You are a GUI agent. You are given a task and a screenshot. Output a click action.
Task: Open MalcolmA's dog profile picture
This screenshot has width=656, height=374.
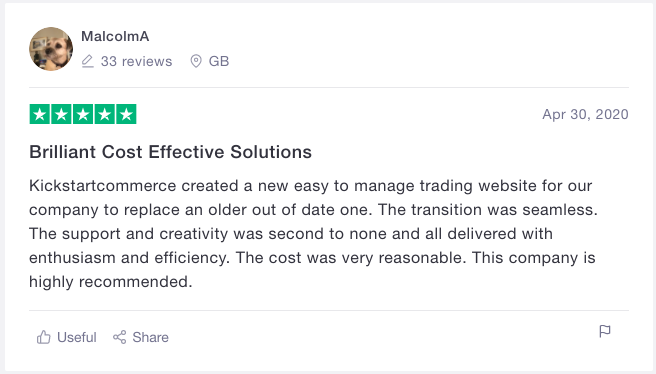(51, 49)
